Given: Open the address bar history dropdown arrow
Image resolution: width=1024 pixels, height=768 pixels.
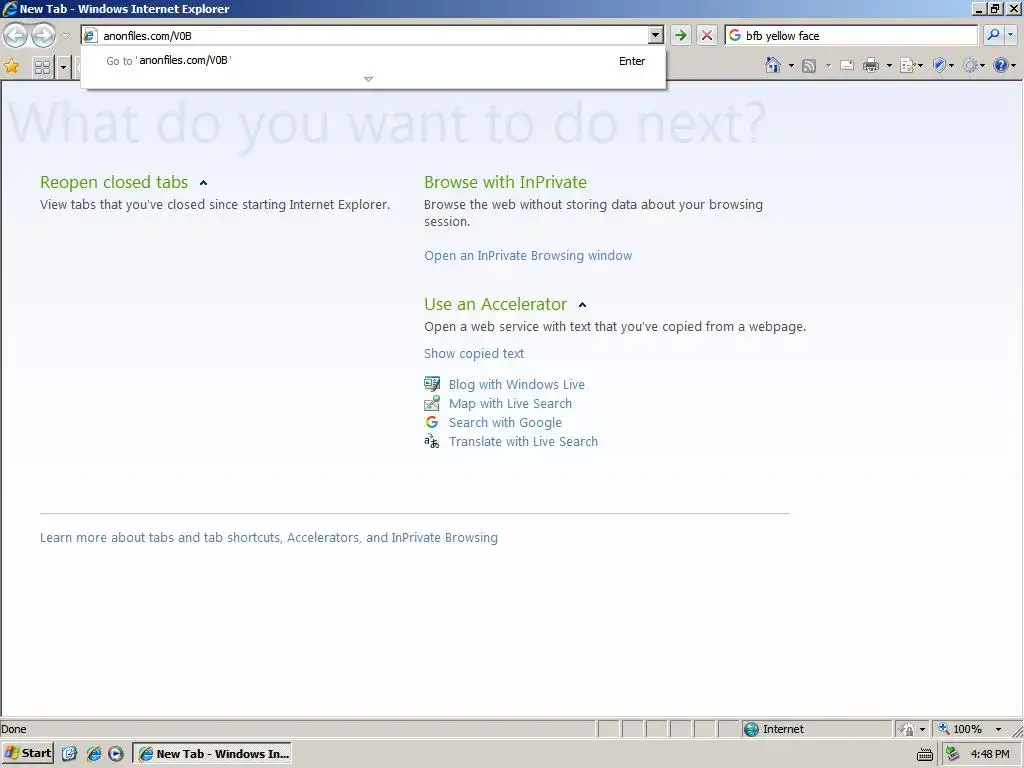Looking at the screenshot, I should tap(656, 36).
